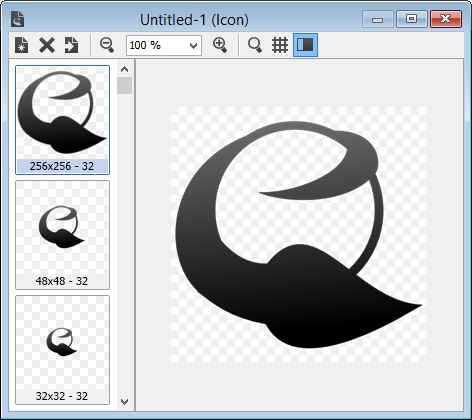Viewport: 472px width, 420px height.
Task: Click the scroll up arrow in formats list
Action: point(125,69)
